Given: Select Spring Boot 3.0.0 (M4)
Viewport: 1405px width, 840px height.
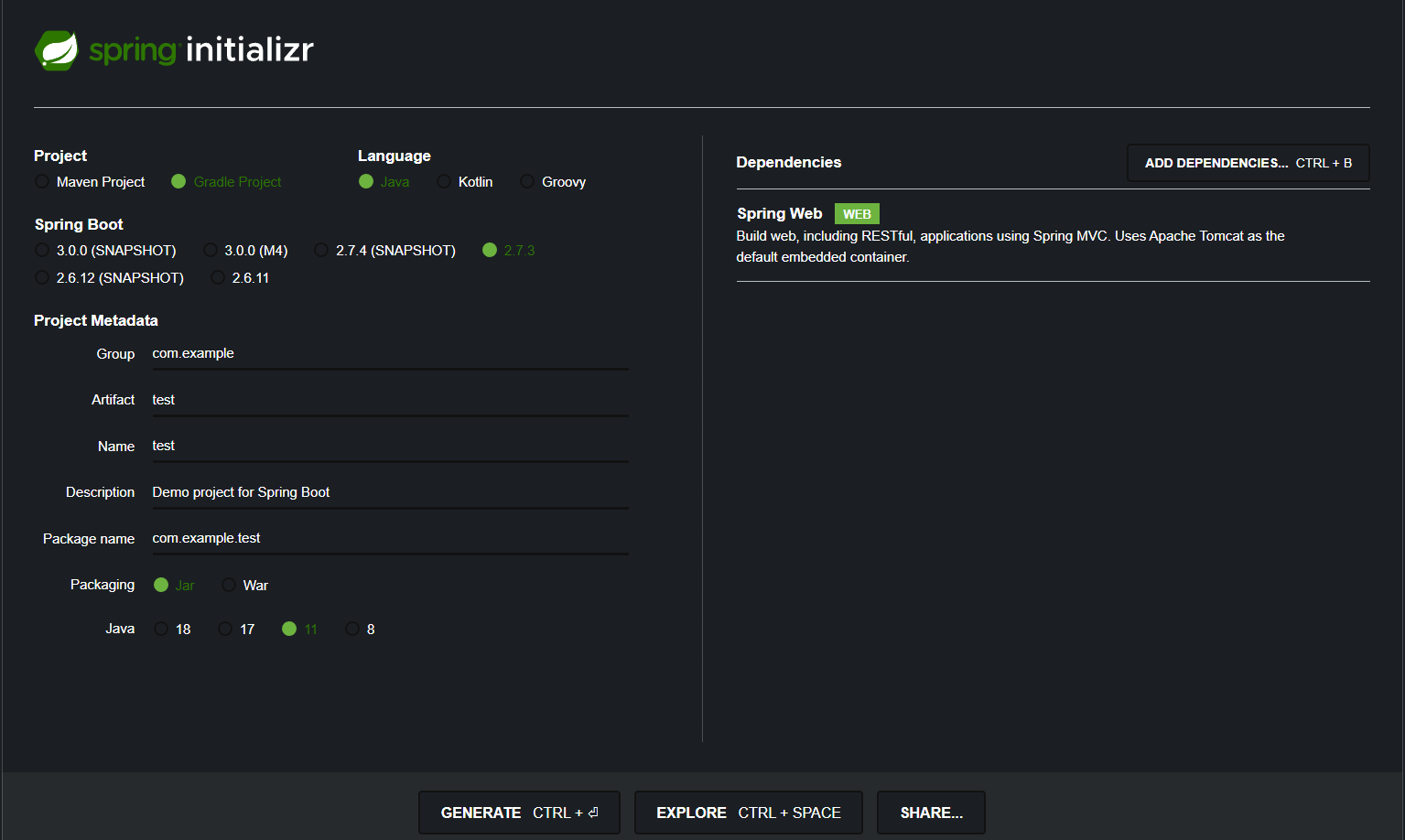Looking at the screenshot, I should click(211, 250).
